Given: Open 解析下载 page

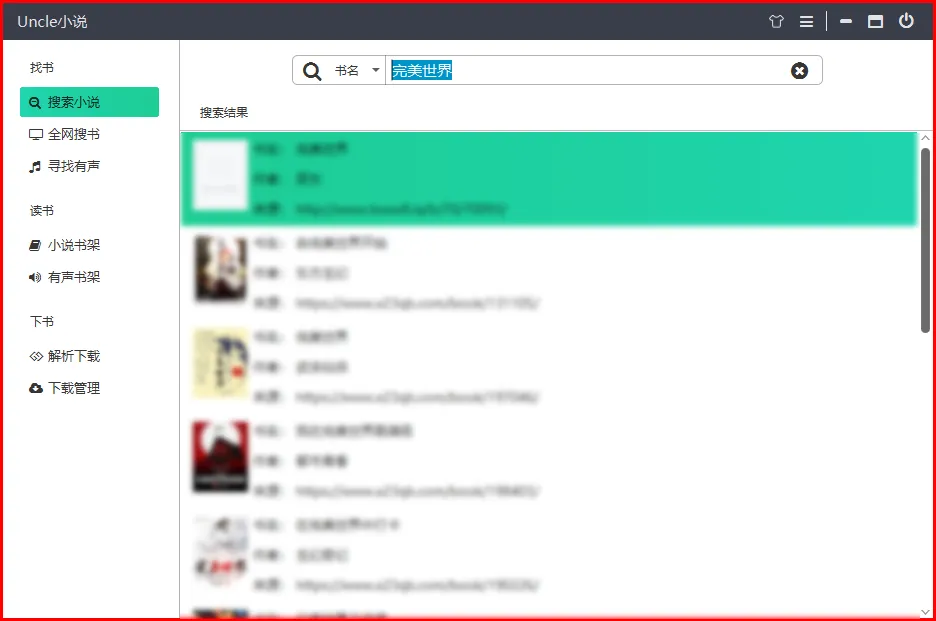Looking at the screenshot, I should [64, 356].
